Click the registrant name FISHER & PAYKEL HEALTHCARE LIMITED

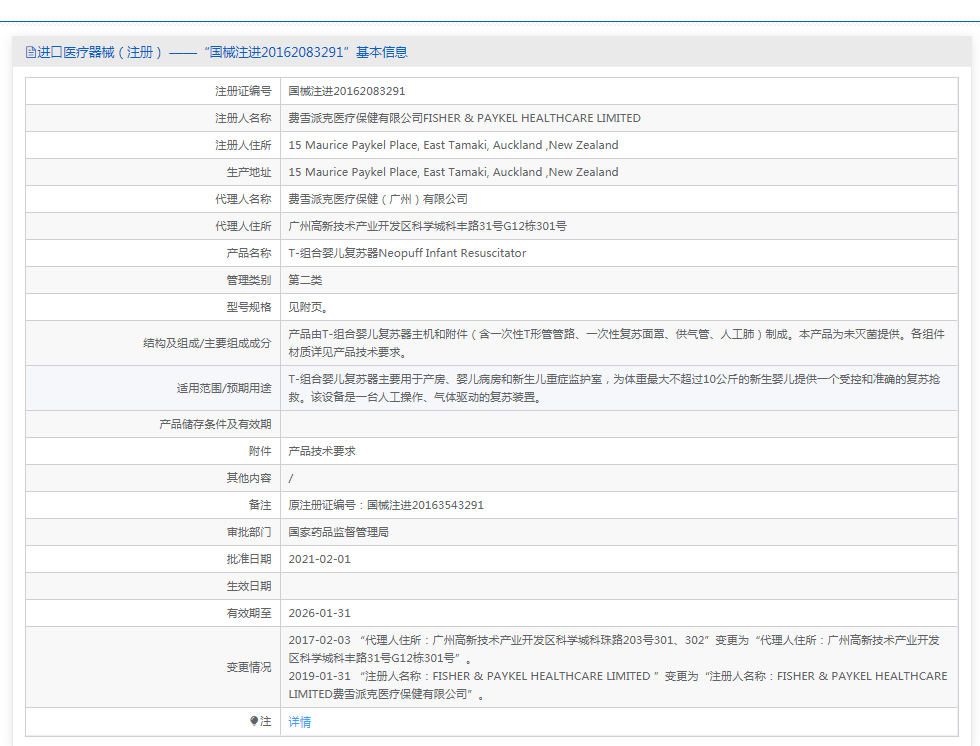464,118
